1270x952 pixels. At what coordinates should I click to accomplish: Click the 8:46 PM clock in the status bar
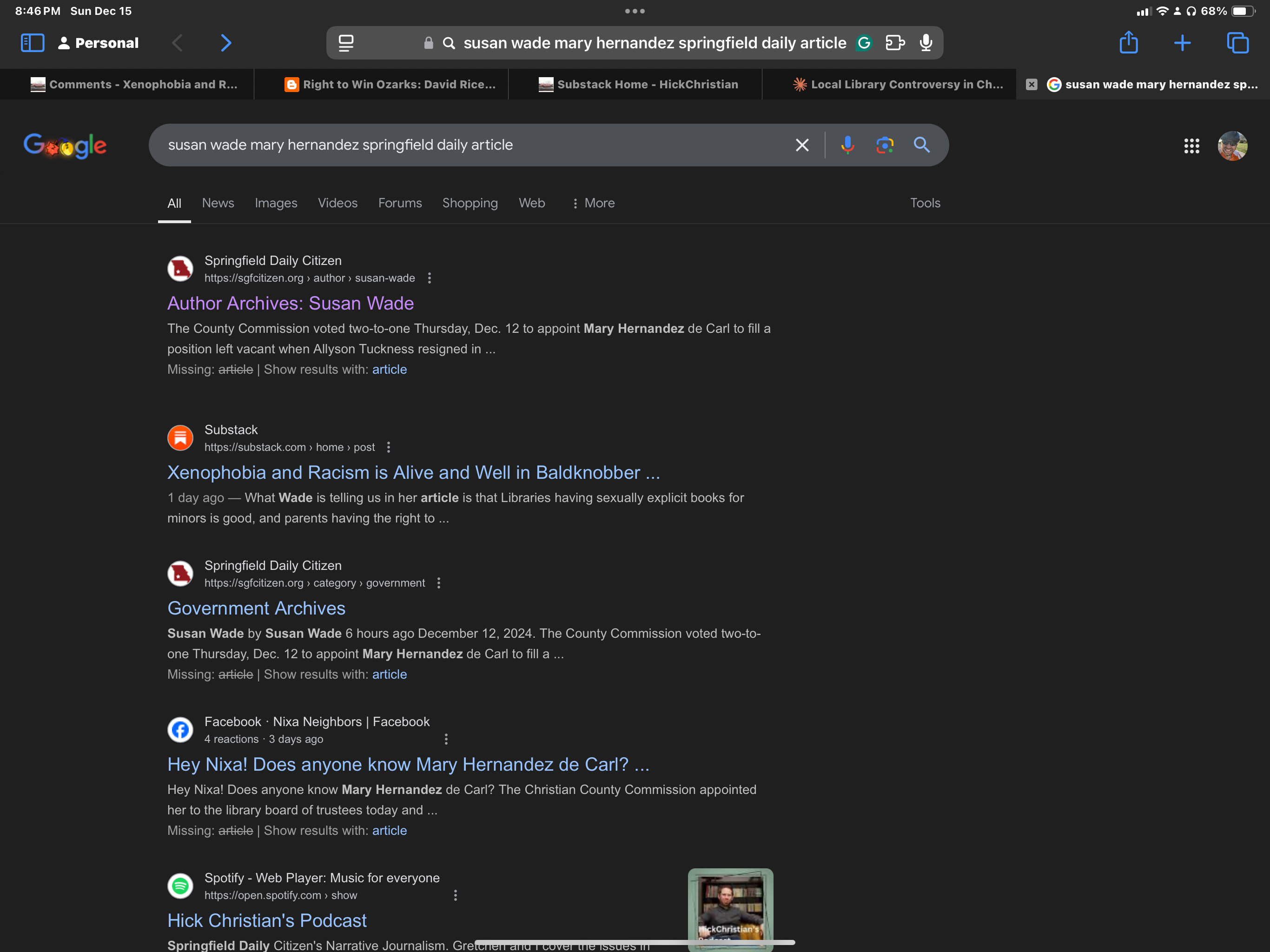(x=37, y=11)
